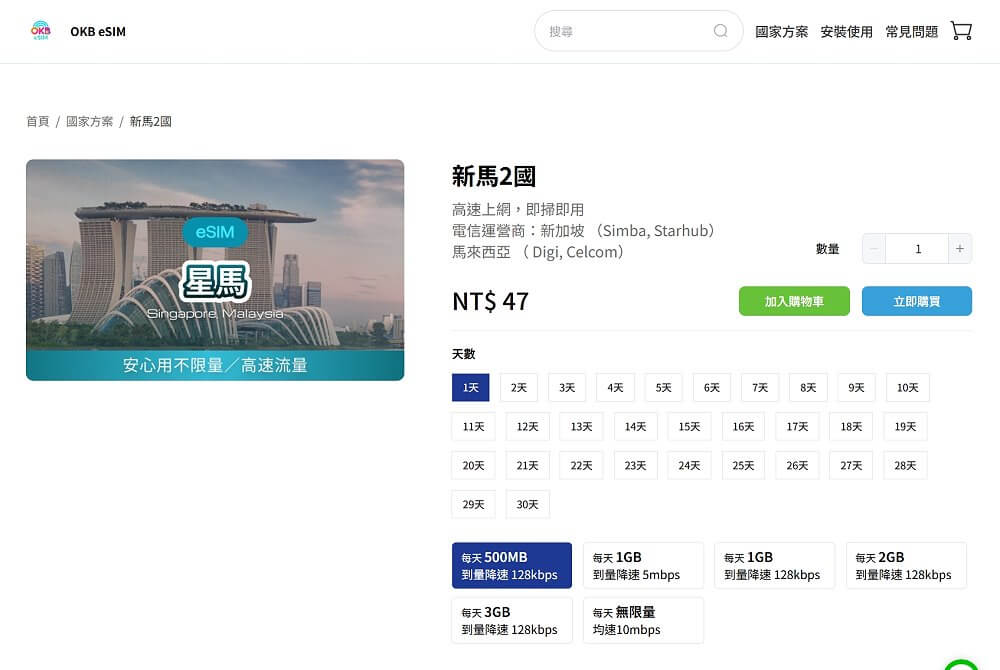This screenshot has height=670, width=1000.
Task: Select the 5天 duration option
Action: (x=663, y=388)
